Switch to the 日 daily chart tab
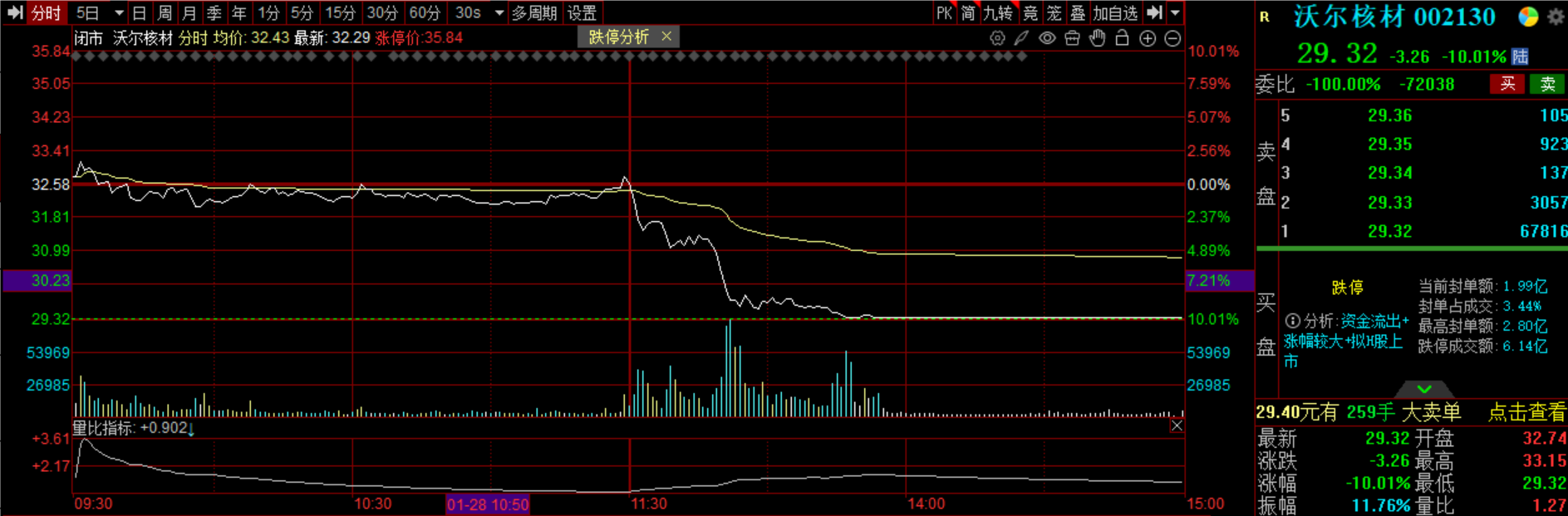The width and height of the screenshot is (1568, 516). coord(140,13)
